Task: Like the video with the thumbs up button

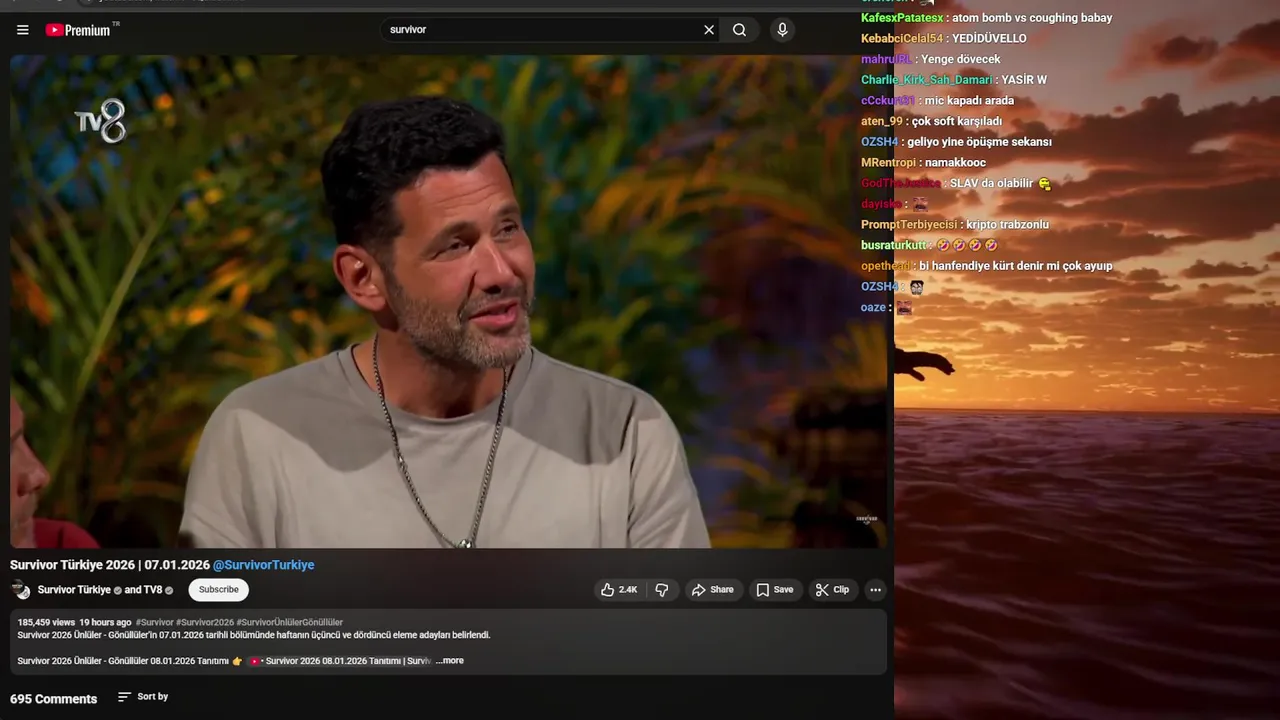Action: pos(619,590)
